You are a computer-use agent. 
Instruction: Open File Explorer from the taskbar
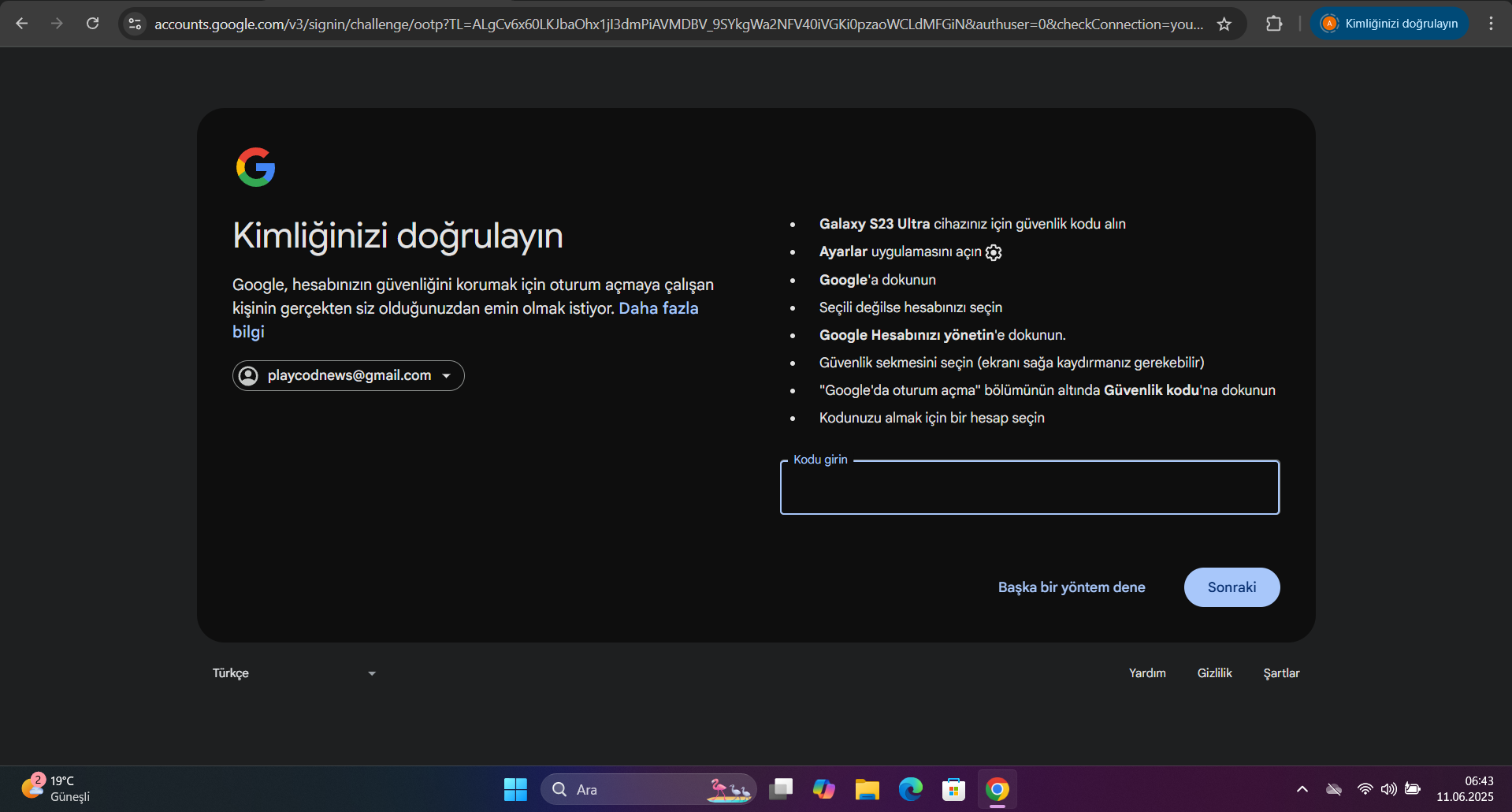tap(867, 789)
